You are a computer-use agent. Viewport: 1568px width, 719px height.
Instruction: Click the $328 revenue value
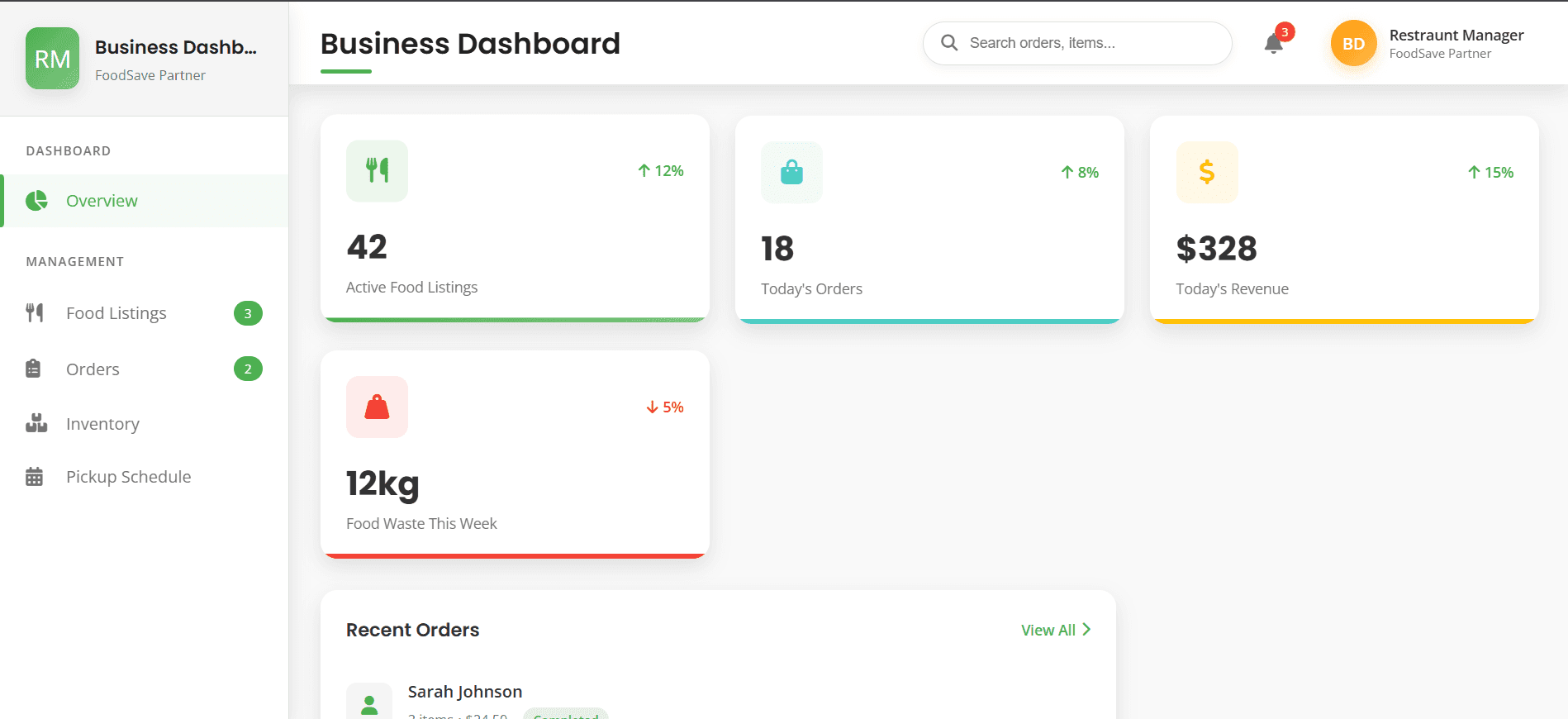(1217, 249)
